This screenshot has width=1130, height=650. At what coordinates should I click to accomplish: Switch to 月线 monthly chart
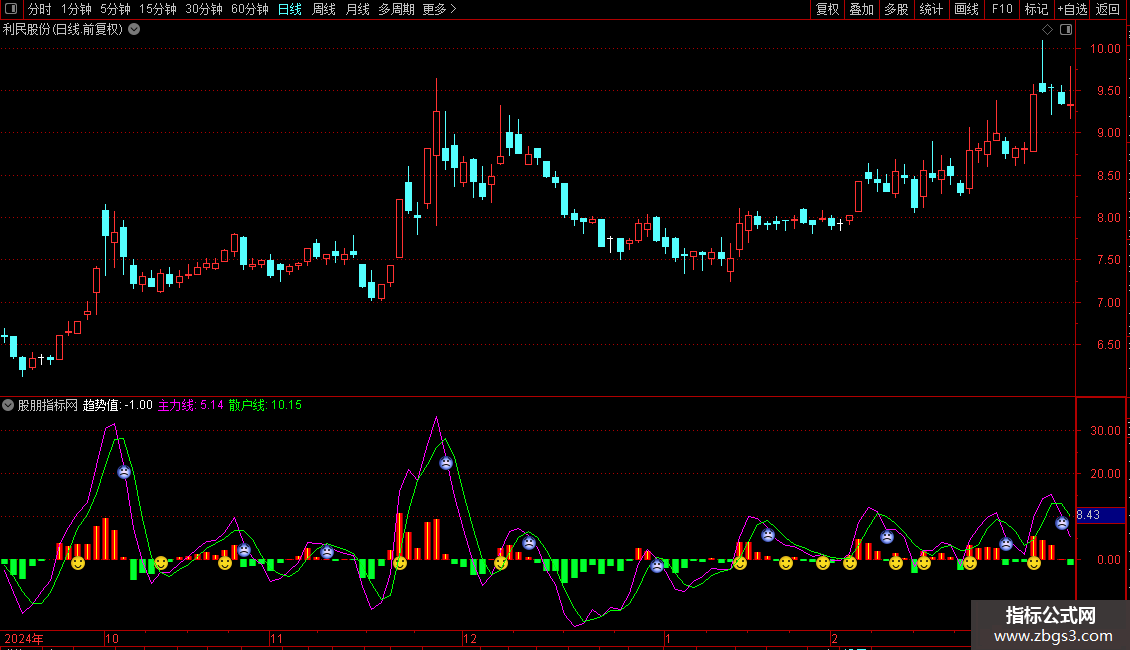coord(357,9)
